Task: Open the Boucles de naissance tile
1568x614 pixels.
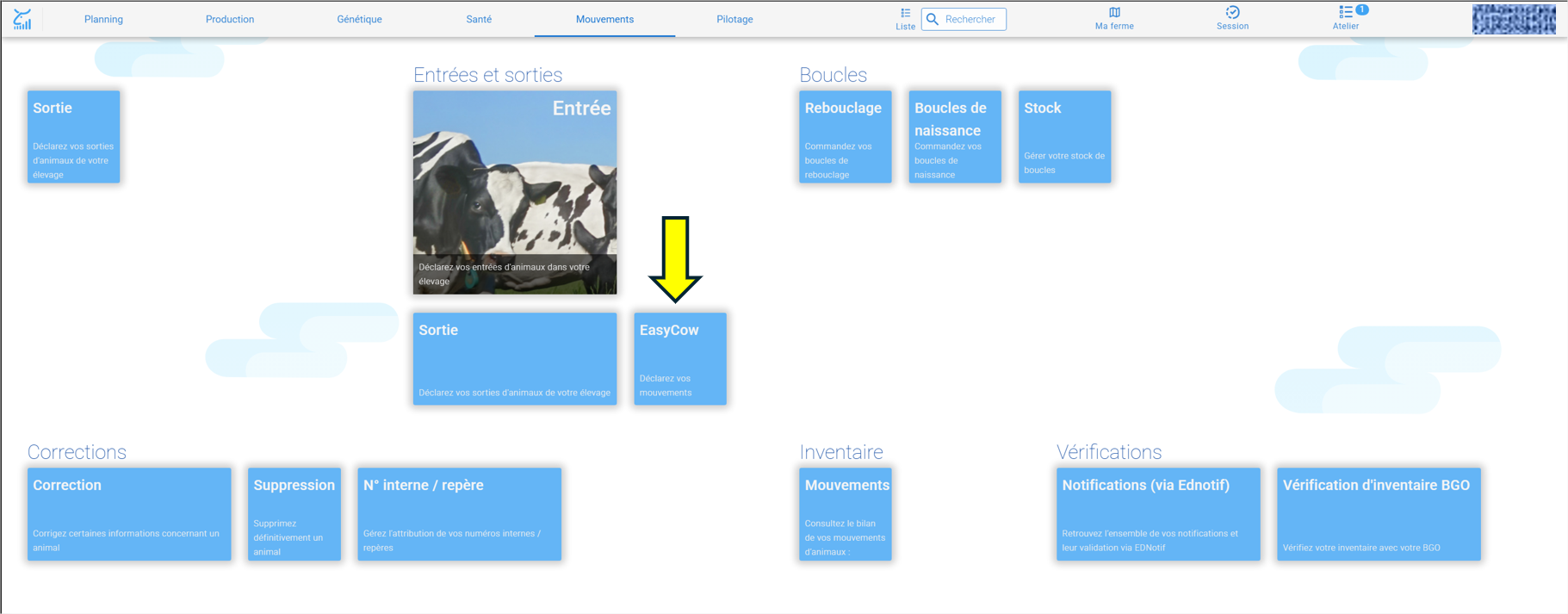Action: [x=955, y=137]
